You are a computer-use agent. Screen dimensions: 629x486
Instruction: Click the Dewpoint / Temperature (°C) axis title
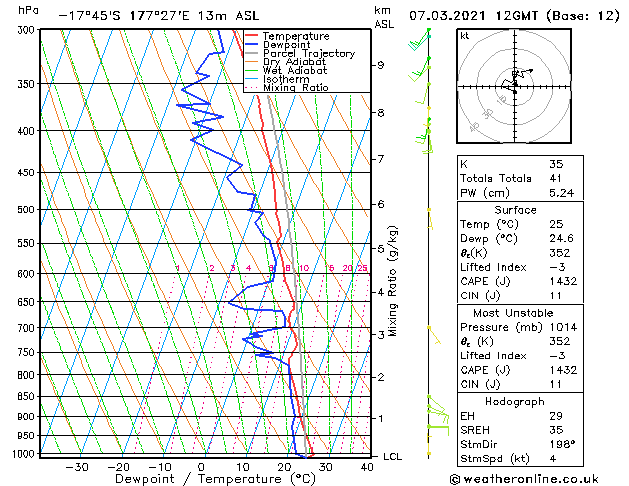(215, 479)
